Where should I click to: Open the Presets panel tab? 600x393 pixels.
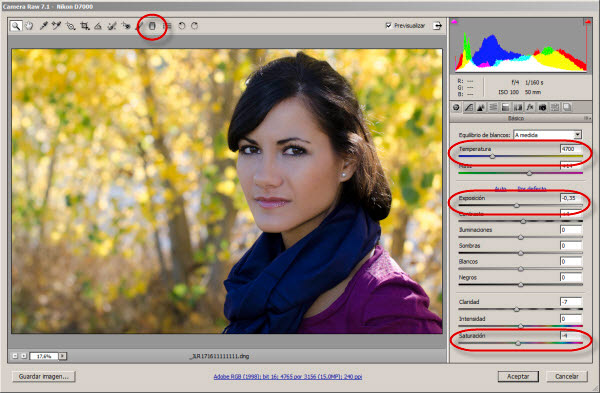pos(554,108)
